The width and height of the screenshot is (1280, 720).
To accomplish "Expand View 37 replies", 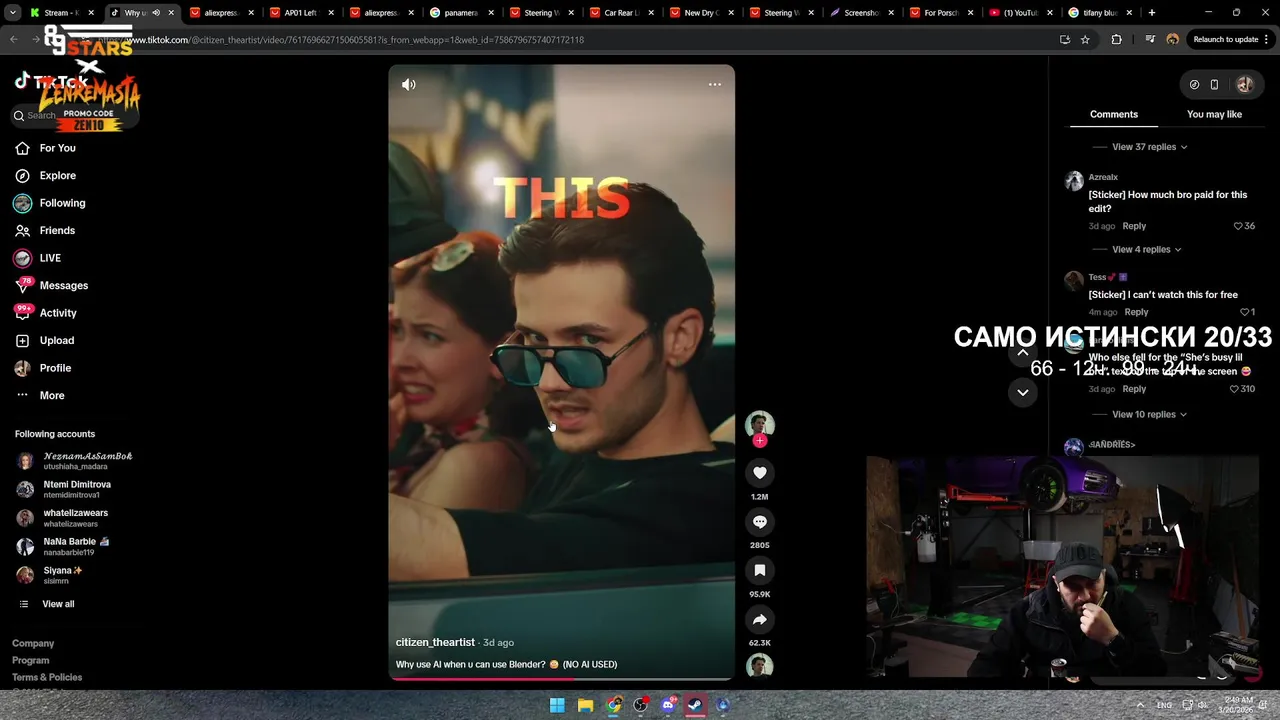I will pos(1149,147).
